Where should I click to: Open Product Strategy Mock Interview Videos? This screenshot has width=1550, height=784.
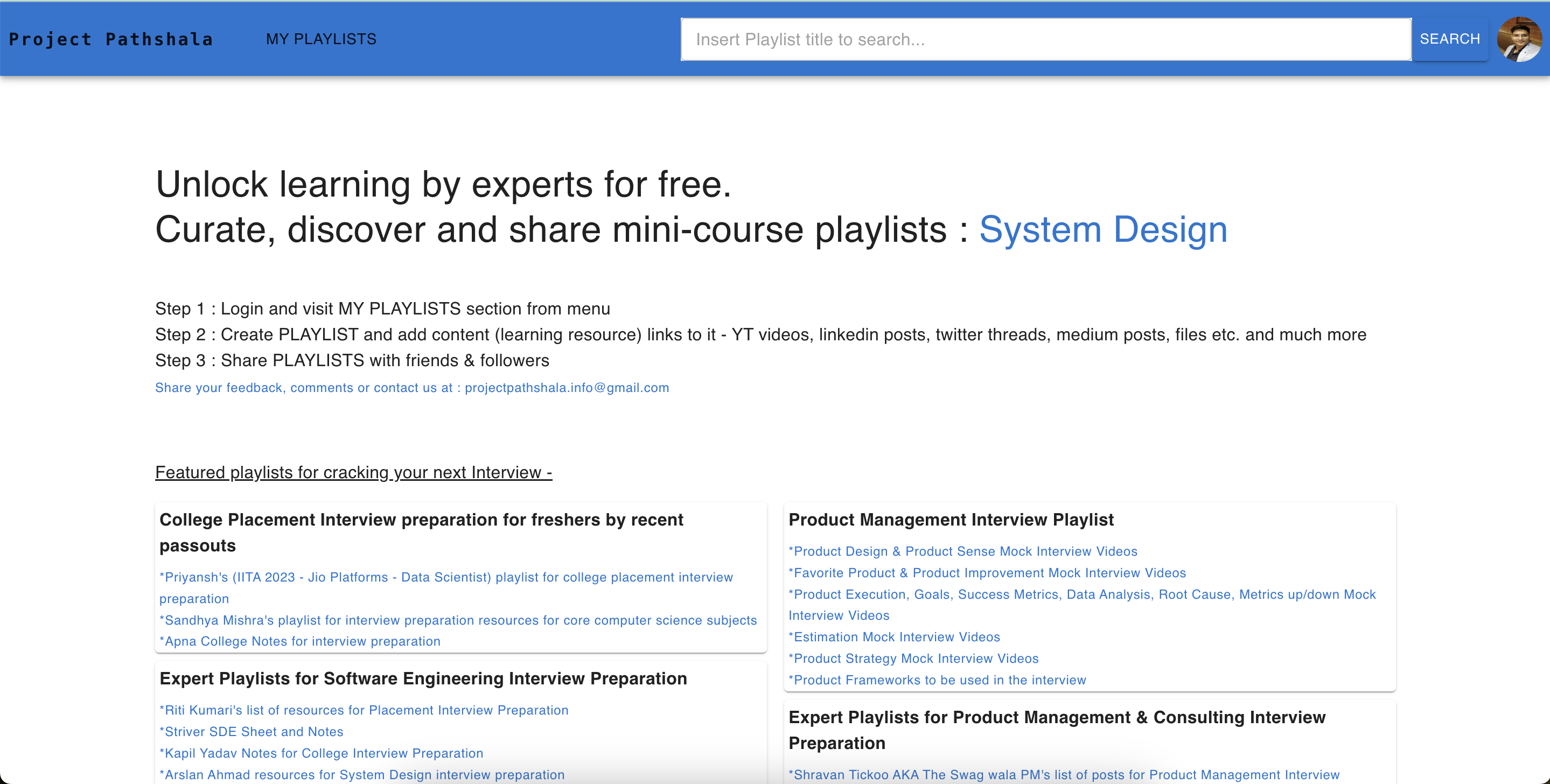[913, 658]
